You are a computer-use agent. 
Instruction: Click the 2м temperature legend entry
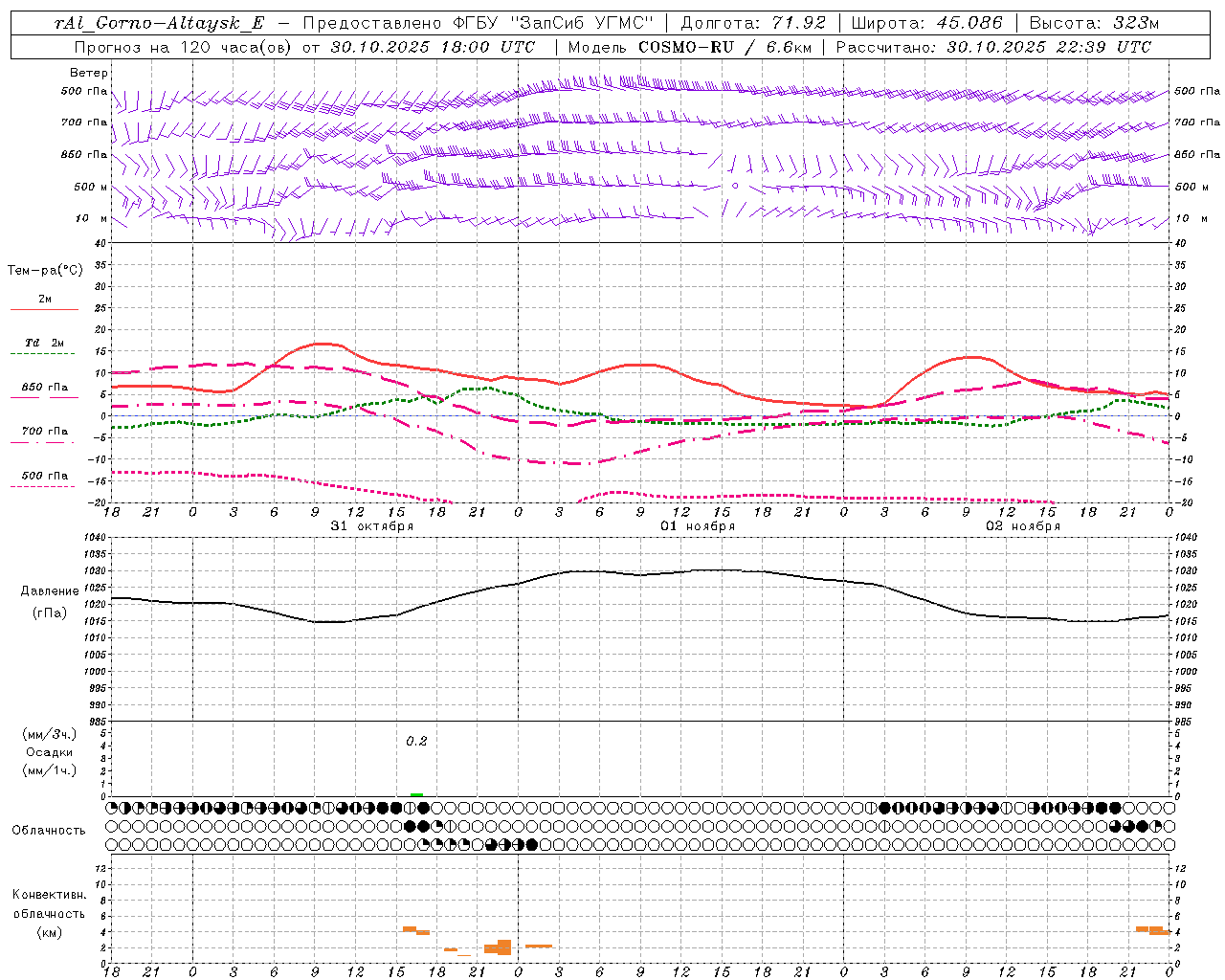tap(45, 300)
